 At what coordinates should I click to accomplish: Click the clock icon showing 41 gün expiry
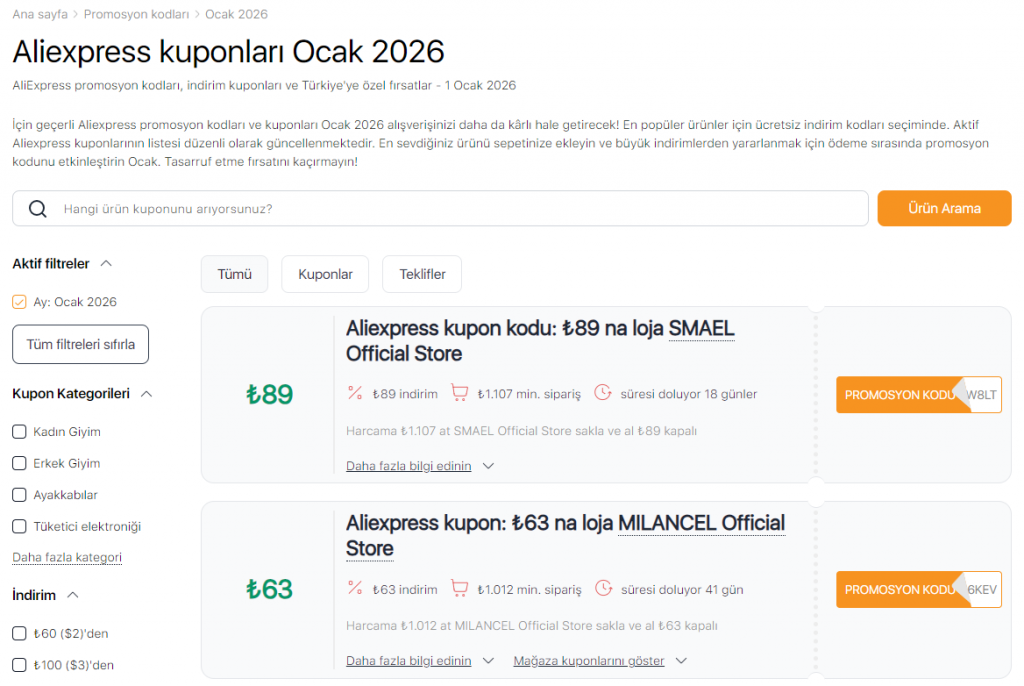(603, 588)
